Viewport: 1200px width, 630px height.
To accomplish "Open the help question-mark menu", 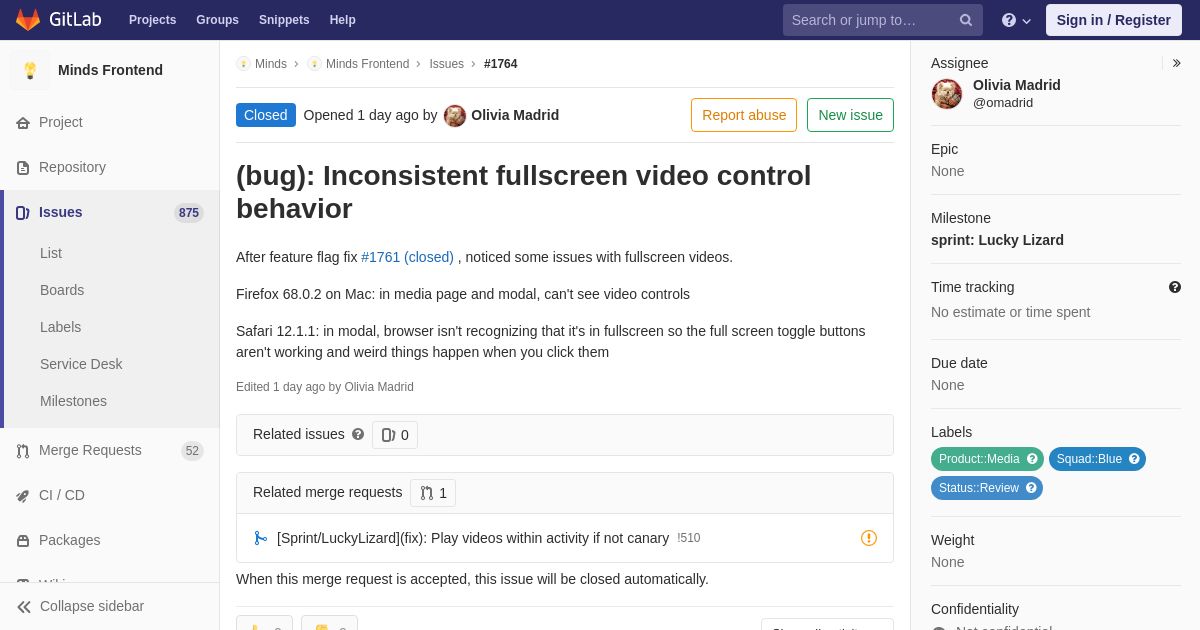I will (x=1016, y=20).
